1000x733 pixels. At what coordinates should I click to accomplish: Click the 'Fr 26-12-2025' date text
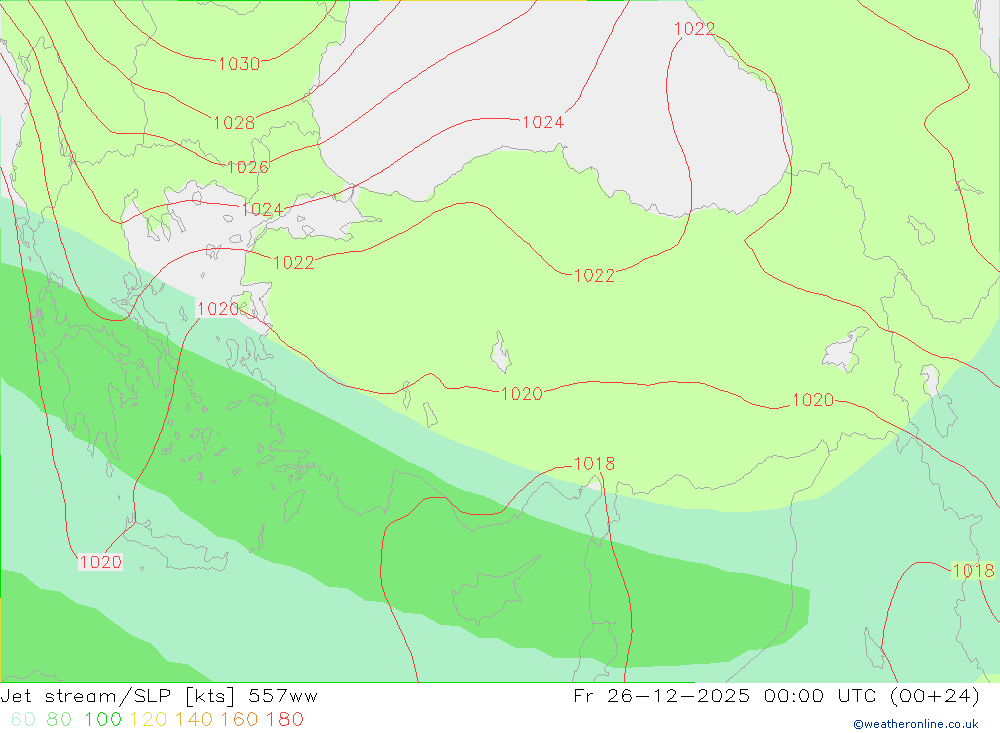[x=661, y=696]
